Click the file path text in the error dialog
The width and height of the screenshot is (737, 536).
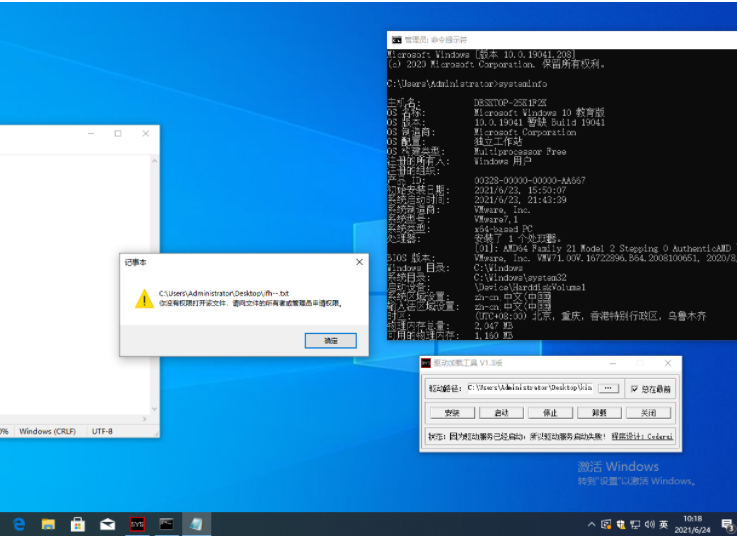[x=224, y=293]
